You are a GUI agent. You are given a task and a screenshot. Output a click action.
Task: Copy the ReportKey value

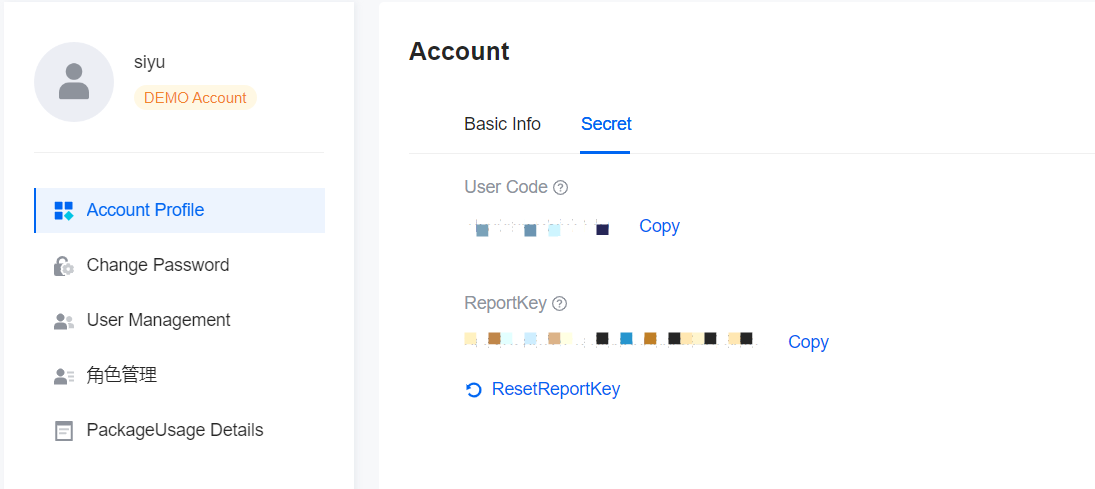808,342
